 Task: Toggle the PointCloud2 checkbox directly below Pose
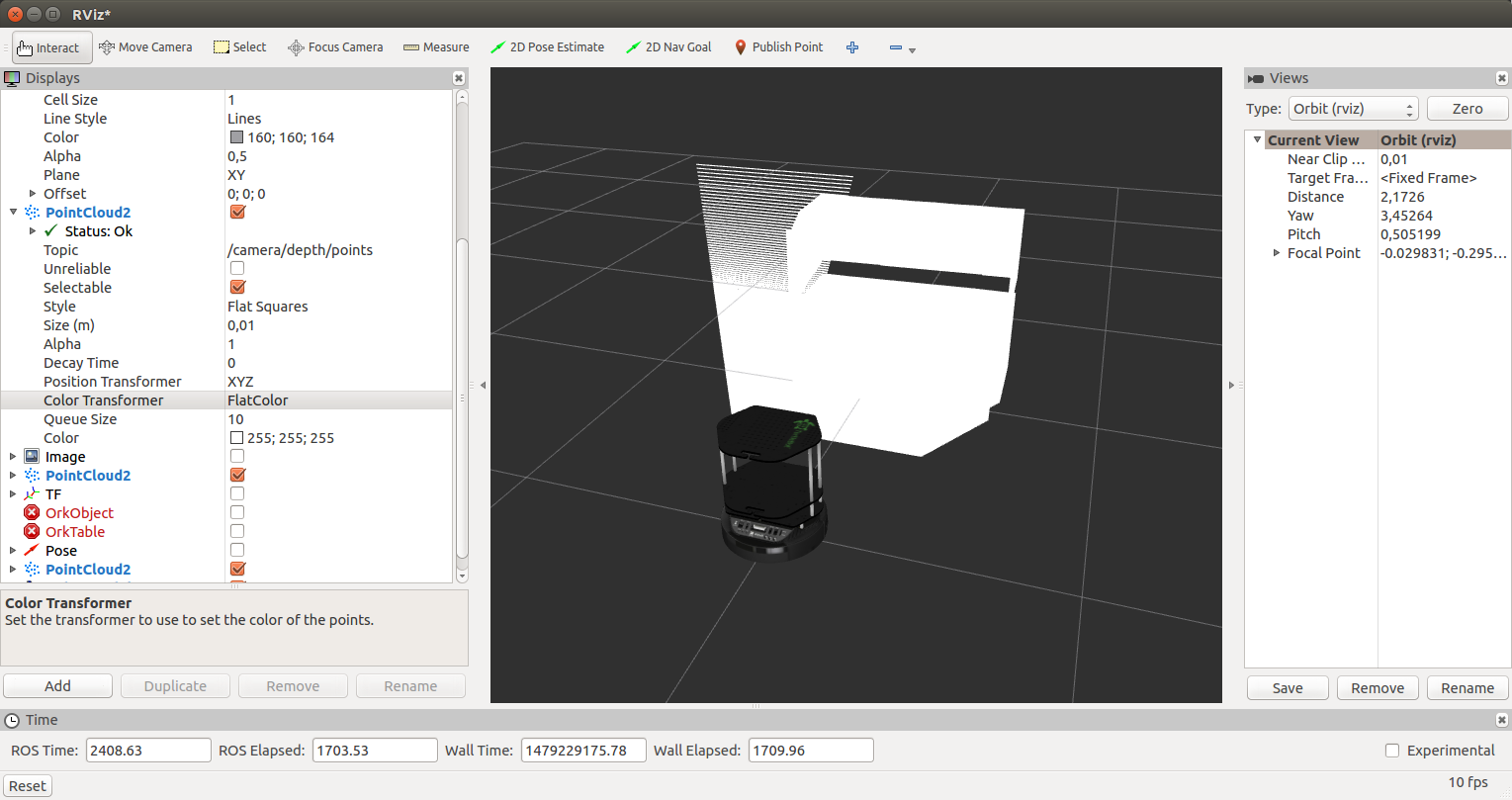pos(237,570)
